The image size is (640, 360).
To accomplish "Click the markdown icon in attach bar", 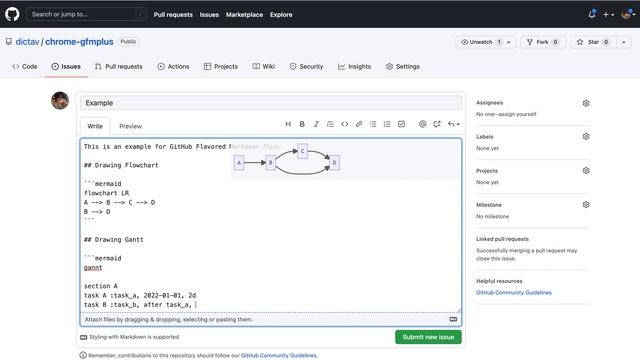I will [453, 320].
